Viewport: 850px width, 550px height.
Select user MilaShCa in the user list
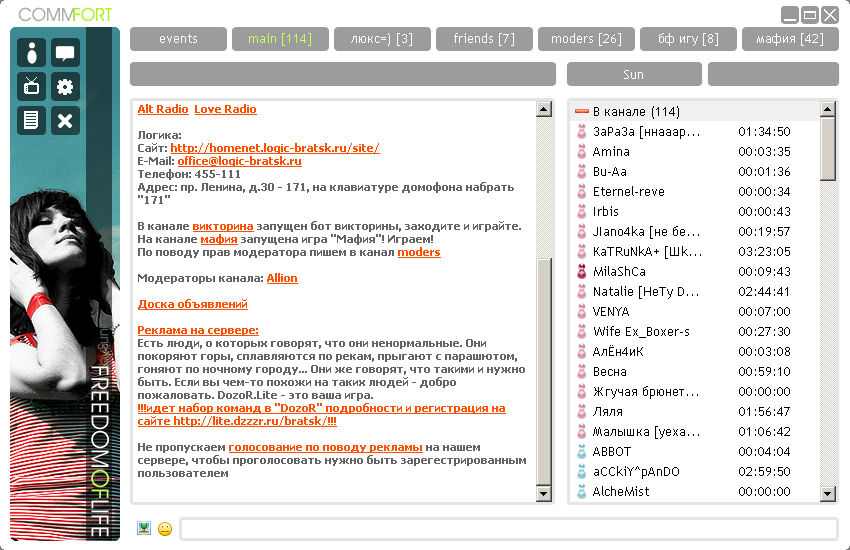tap(619, 272)
